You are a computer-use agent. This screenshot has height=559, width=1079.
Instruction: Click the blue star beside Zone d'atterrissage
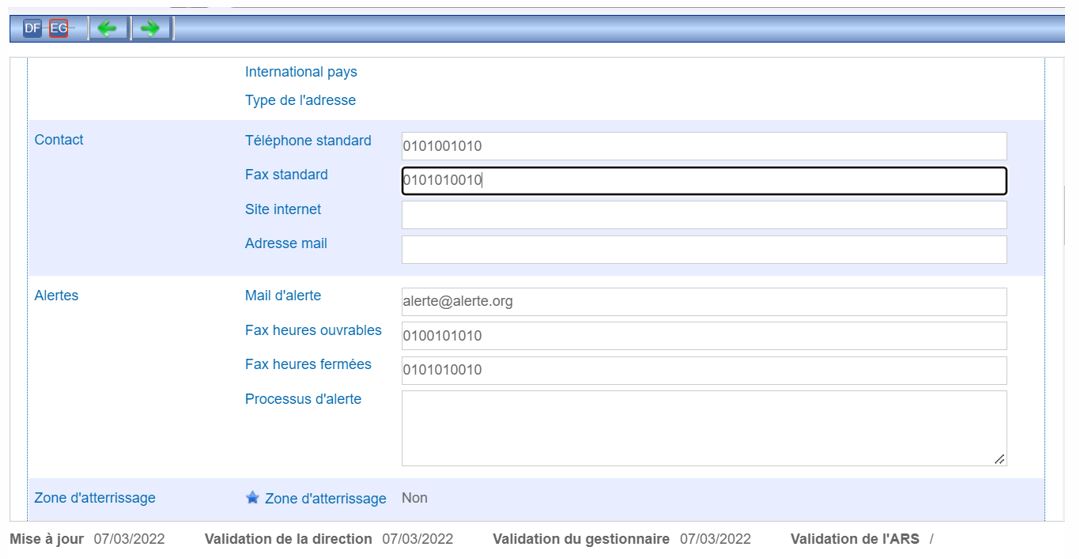253,498
